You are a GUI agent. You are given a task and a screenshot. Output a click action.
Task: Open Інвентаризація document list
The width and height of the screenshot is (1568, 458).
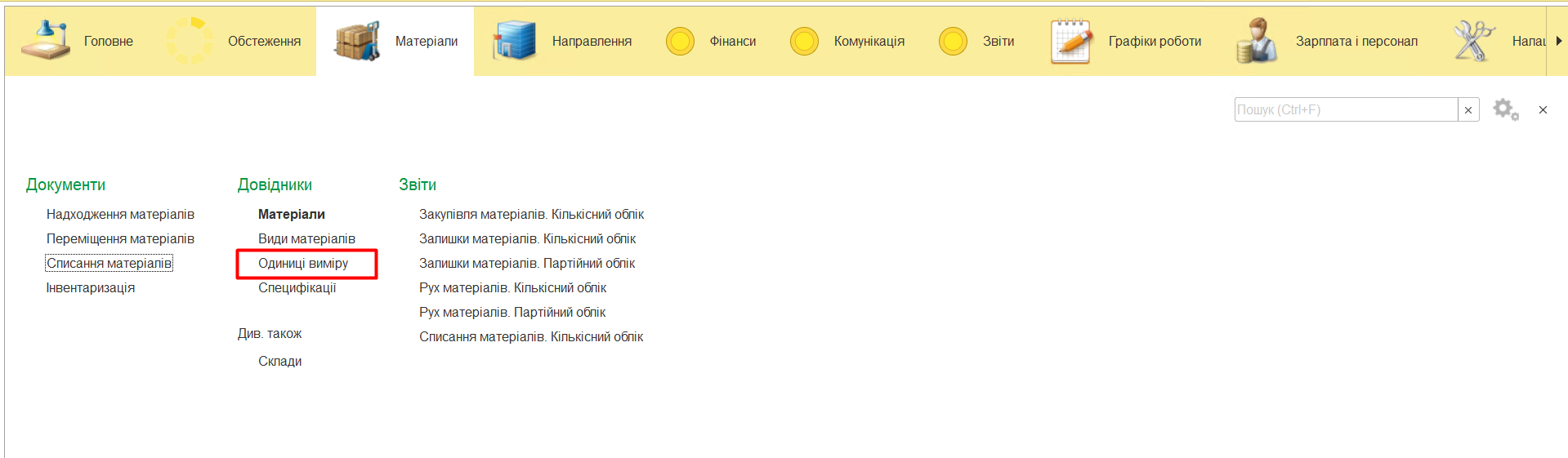click(91, 287)
